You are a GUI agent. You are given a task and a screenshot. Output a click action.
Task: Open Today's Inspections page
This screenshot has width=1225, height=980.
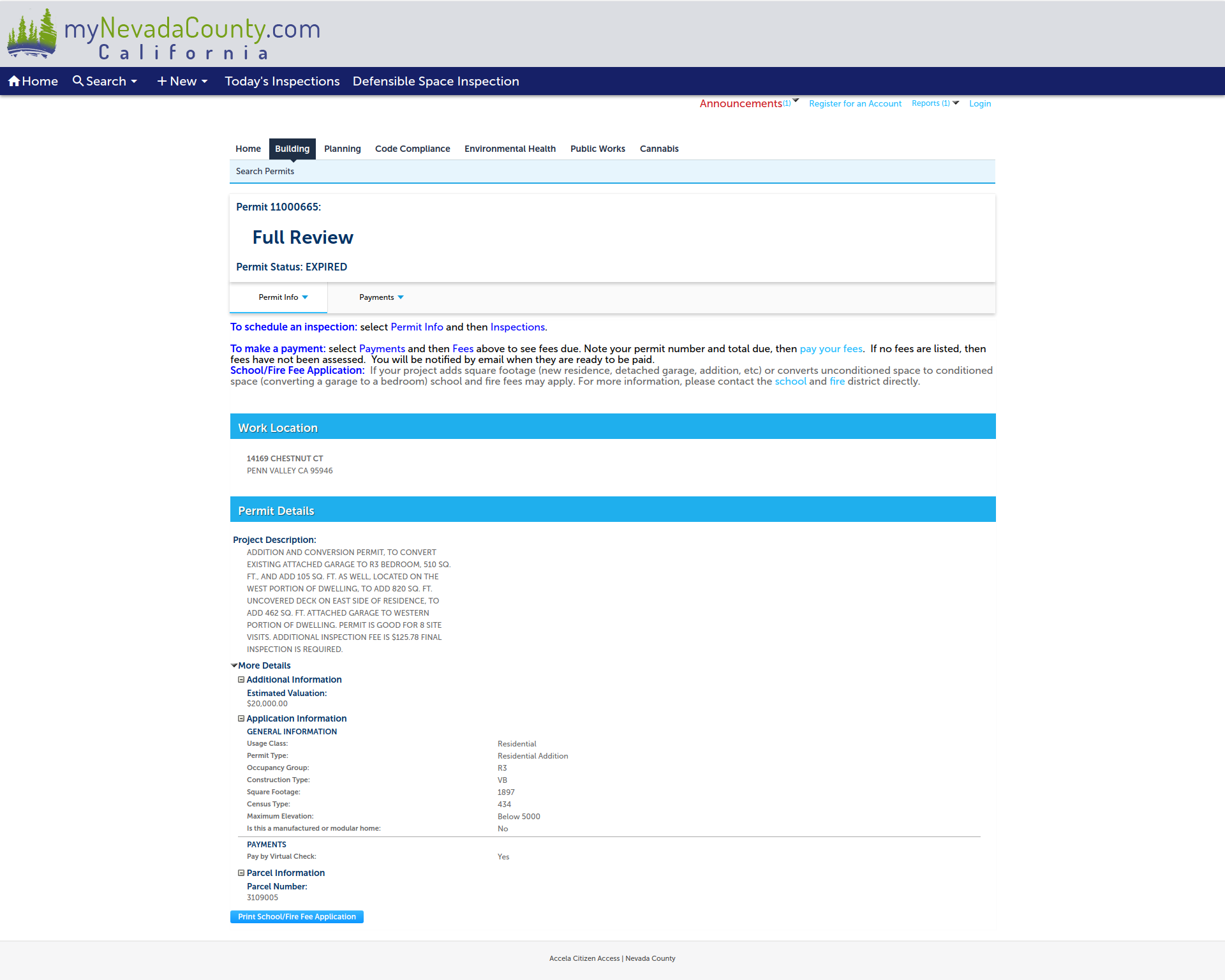pos(282,81)
